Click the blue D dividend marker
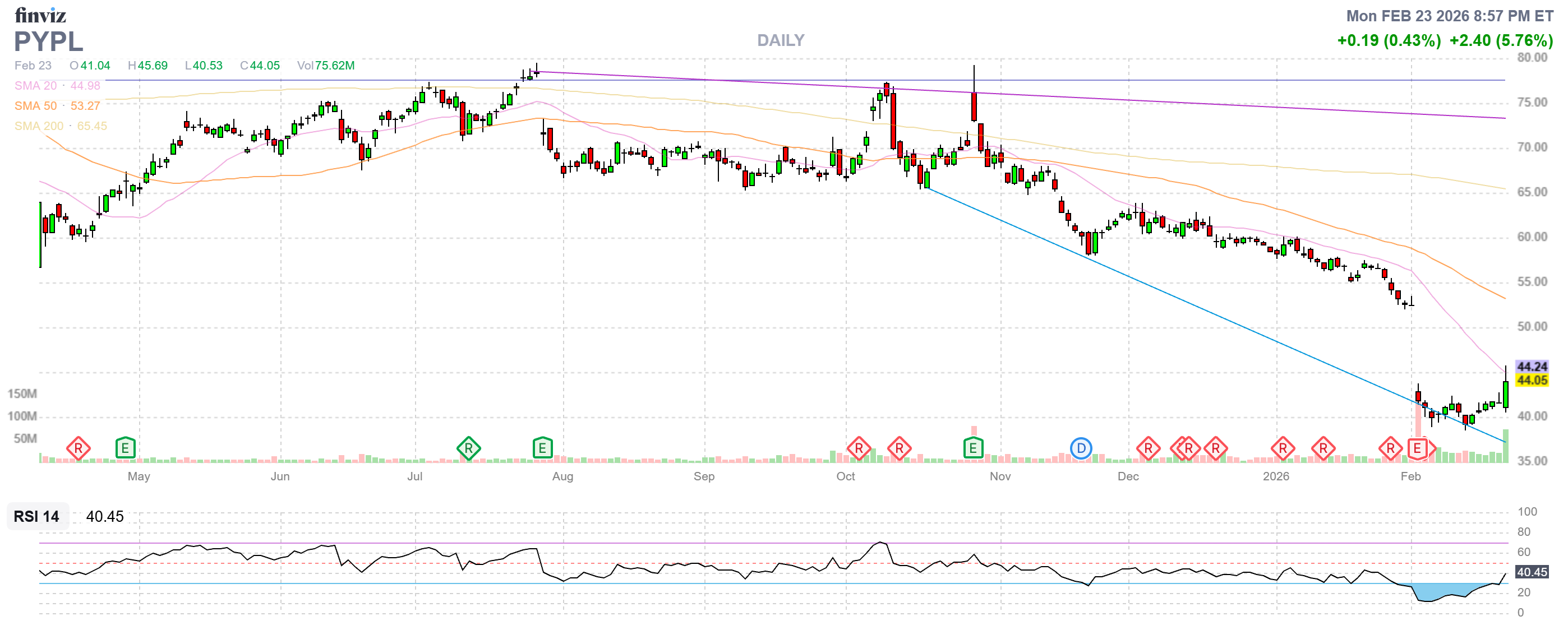Viewport: 1568px width, 630px height. pos(1081,449)
